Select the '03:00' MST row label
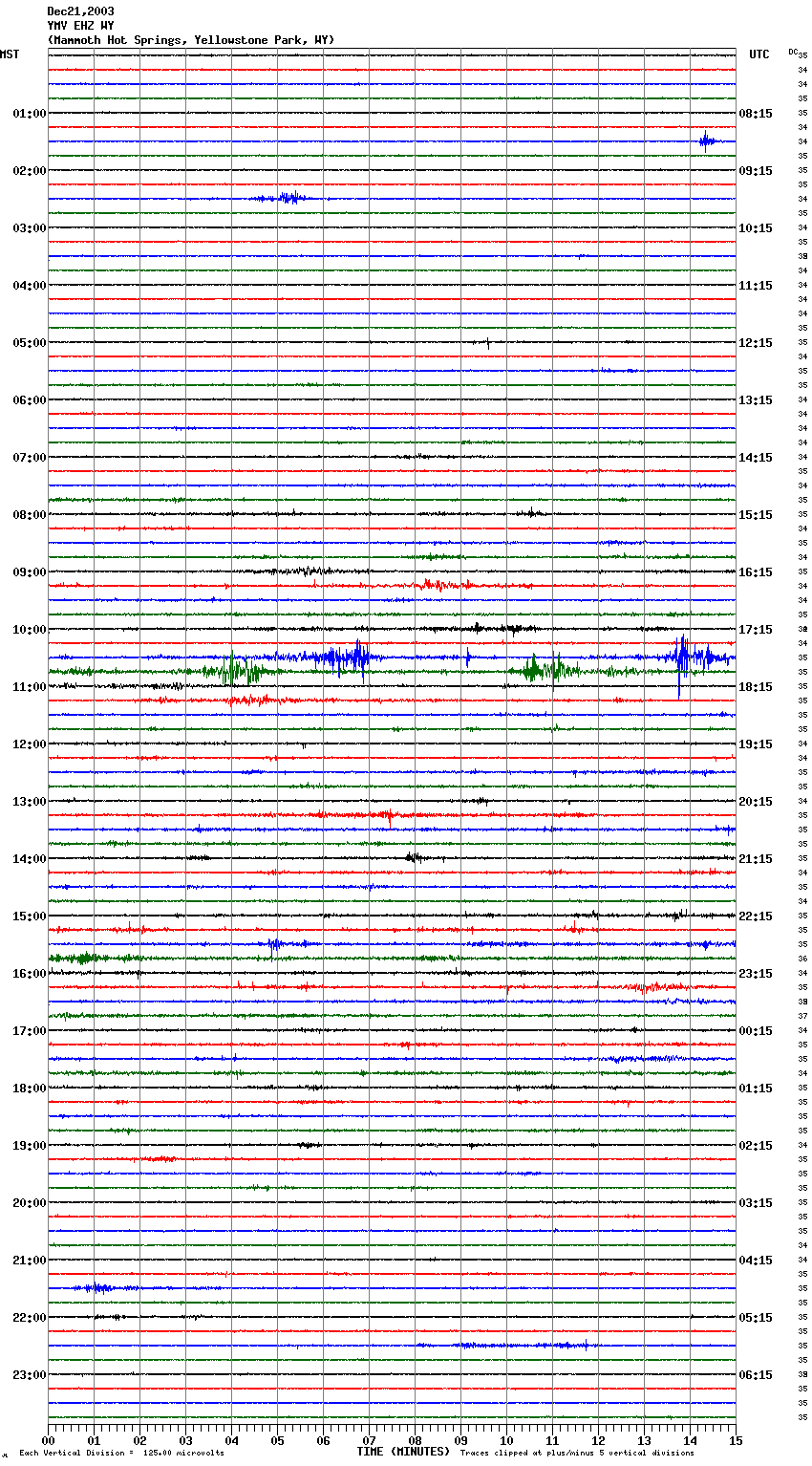Screen dimensions: 812x1466 29,228
